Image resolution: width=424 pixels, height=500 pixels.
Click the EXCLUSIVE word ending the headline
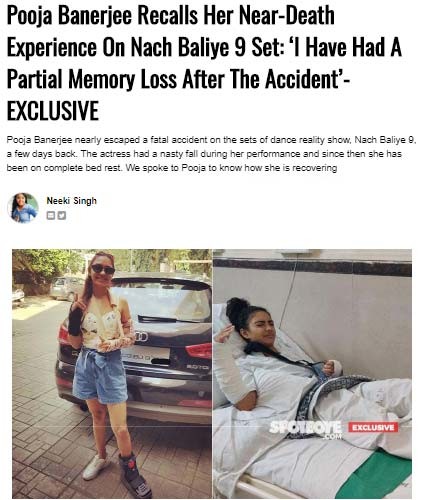(53, 111)
